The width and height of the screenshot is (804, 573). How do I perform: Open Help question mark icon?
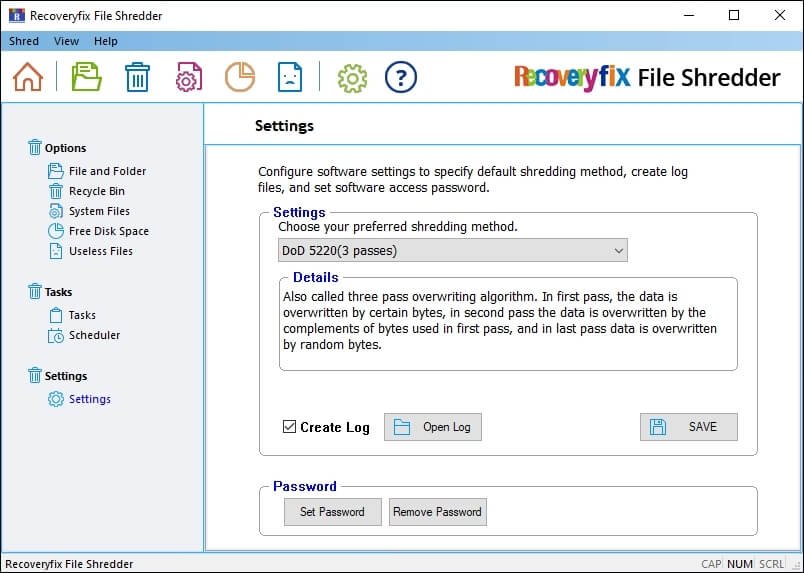click(x=400, y=77)
